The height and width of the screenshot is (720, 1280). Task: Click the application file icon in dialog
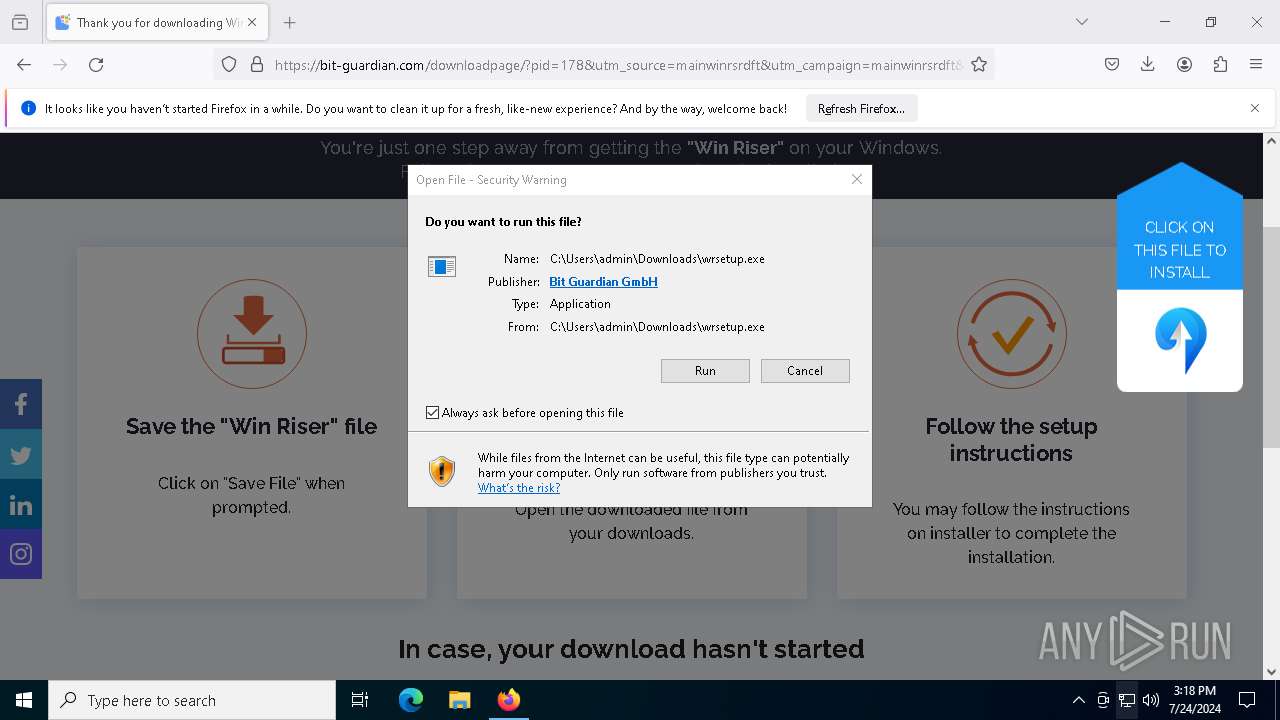441,266
